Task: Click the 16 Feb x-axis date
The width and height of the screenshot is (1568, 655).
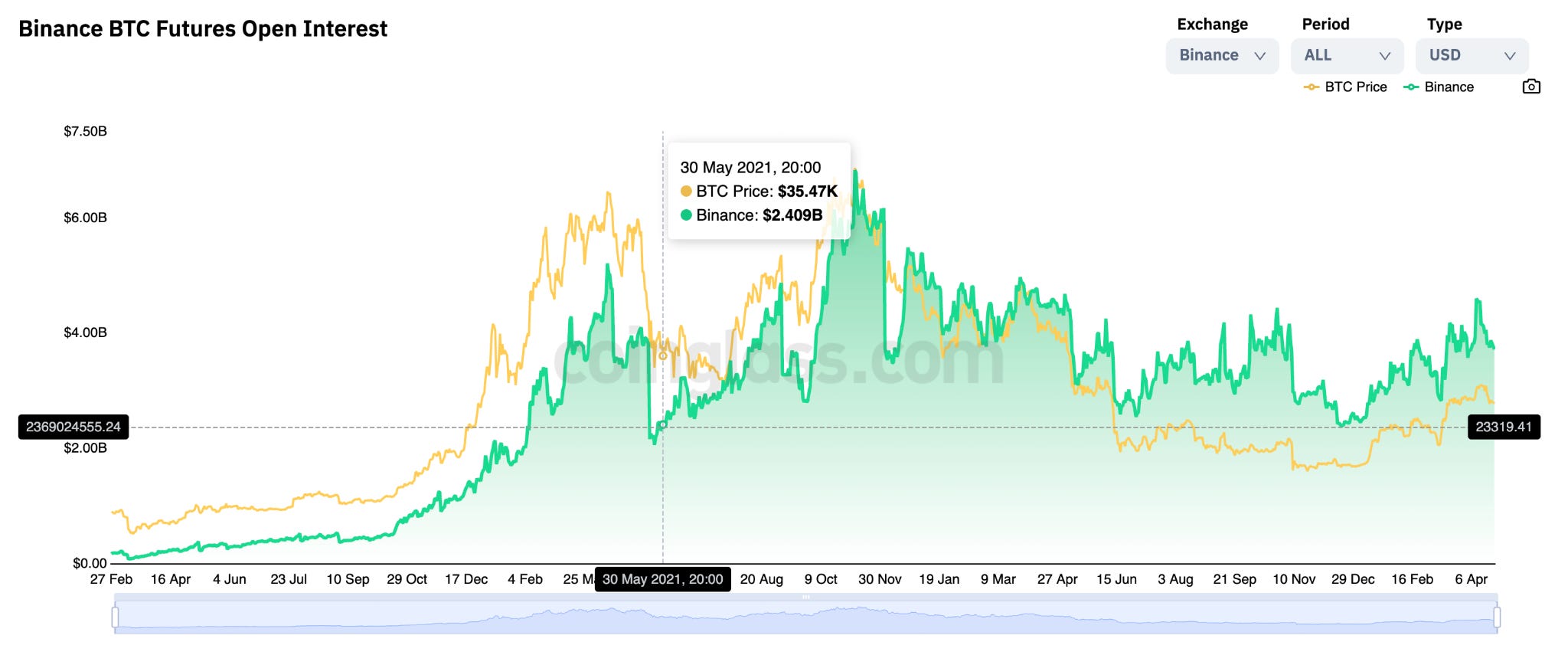Action: [x=1412, y=580]
